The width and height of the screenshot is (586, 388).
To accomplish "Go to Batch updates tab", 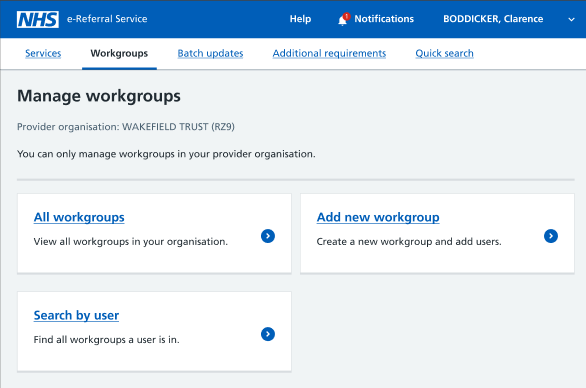I will [x=210, y=53].
